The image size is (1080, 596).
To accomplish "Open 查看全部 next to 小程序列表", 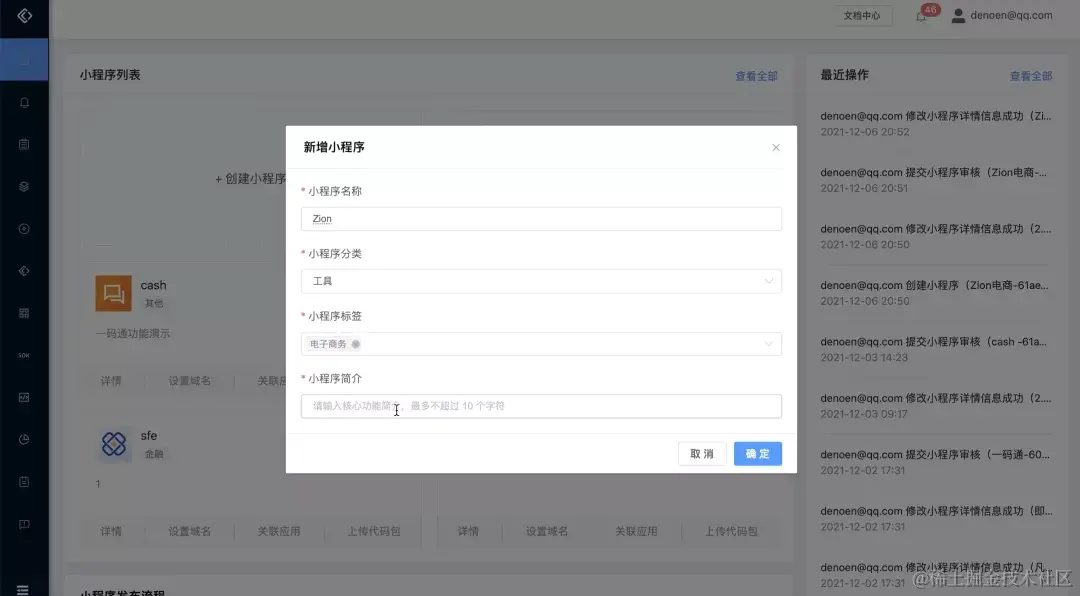I will click(755, 75).
